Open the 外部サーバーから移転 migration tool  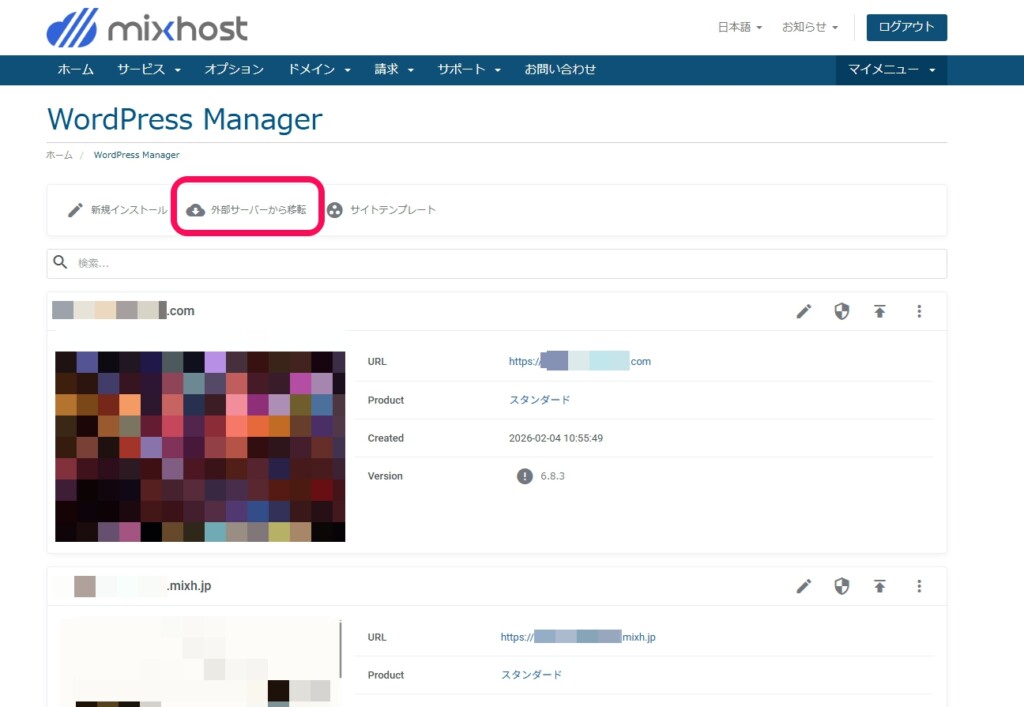coord(246,210)
